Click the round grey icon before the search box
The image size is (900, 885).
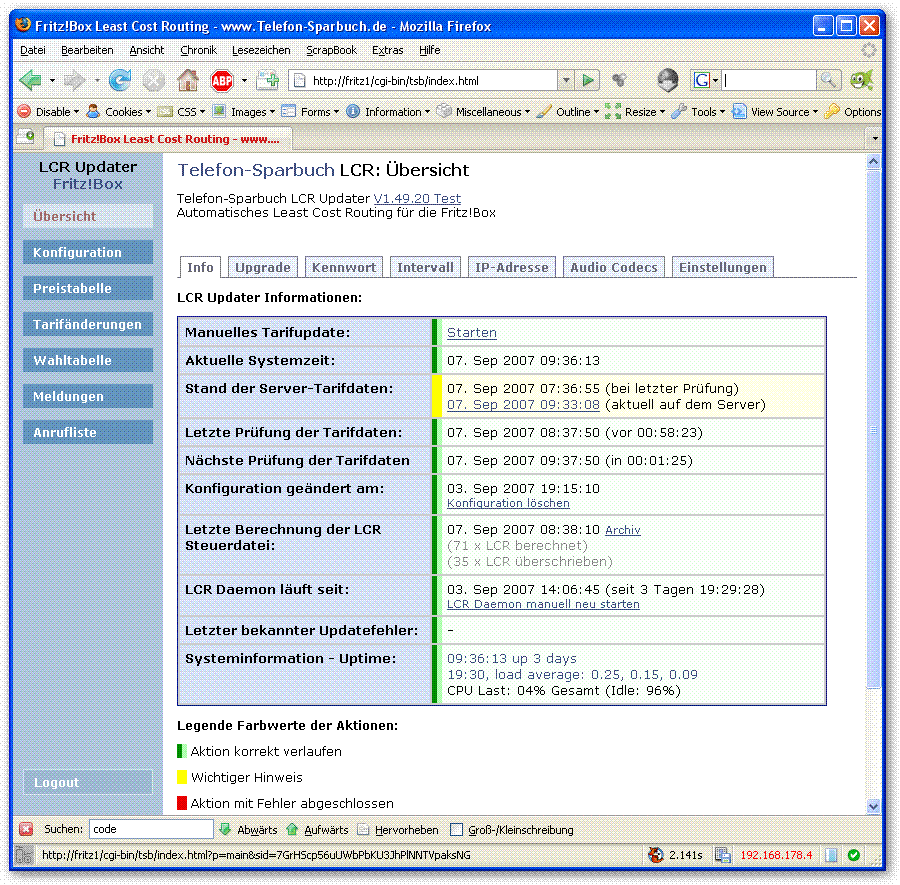tap(667, 80)
